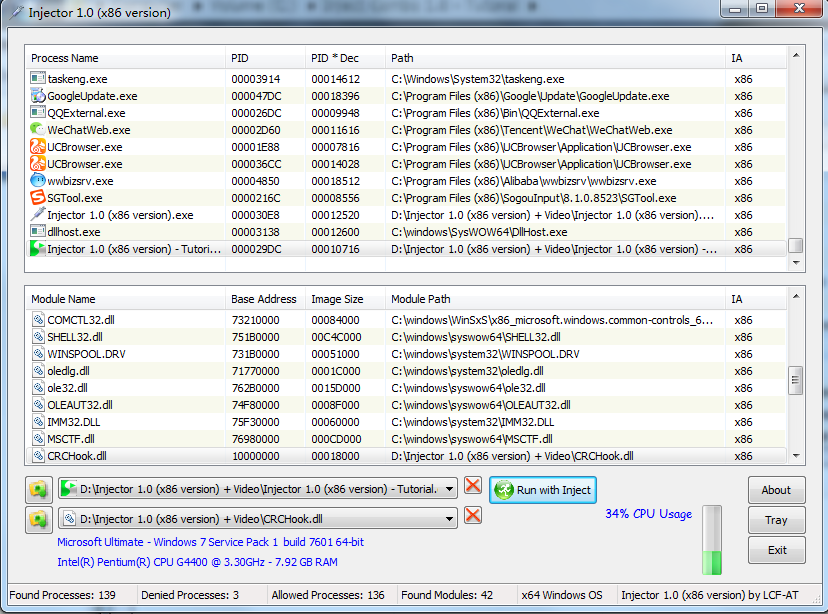
Task: Click the GoogleUpdate.exe process icon
Action: 37,96
